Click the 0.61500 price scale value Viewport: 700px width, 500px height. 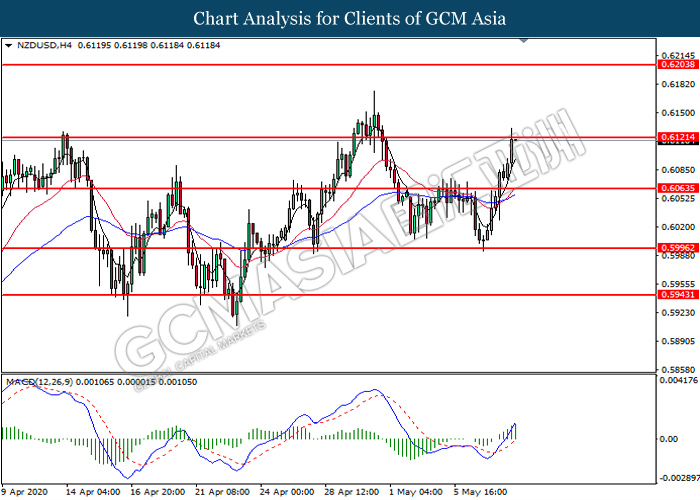tap(678, 113)
